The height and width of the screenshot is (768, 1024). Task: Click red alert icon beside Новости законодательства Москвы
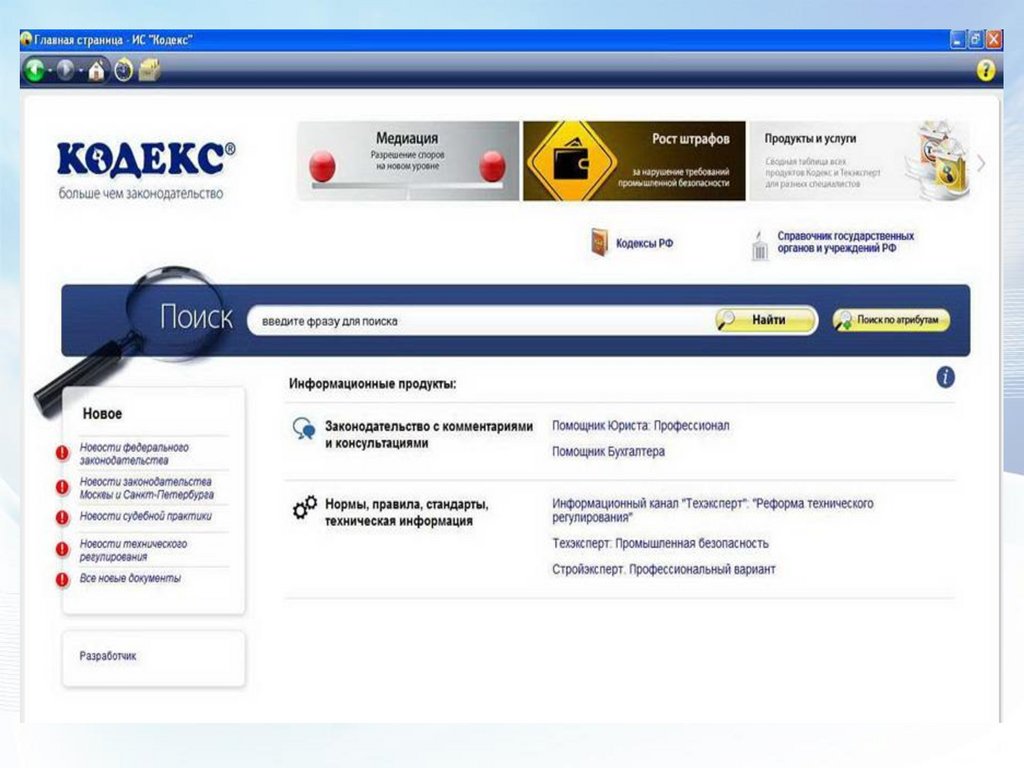(62, 487)
